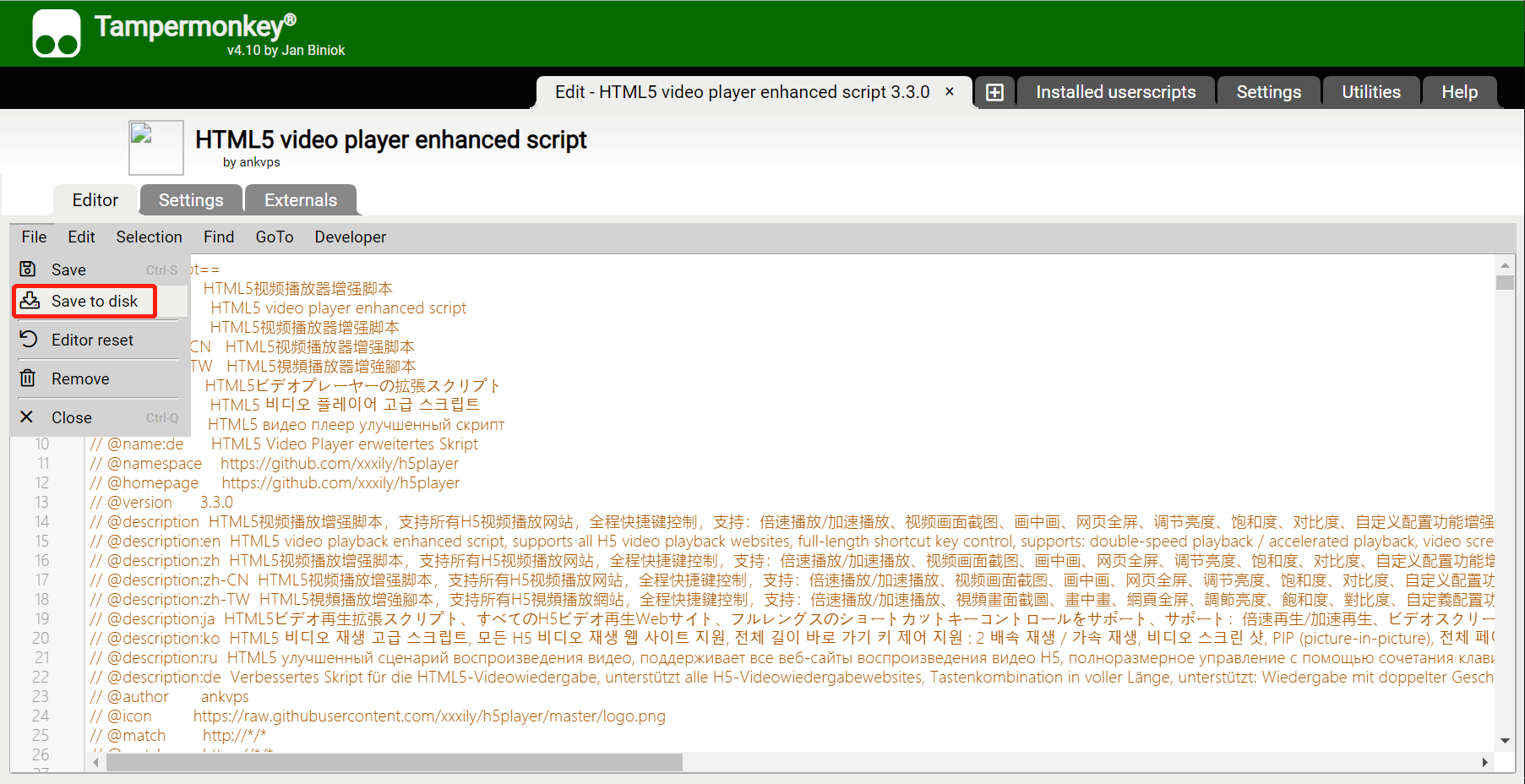Click the vertical scrollbar down arrow
Screen dimensions: 1525x784
[x=1505, y=741]
